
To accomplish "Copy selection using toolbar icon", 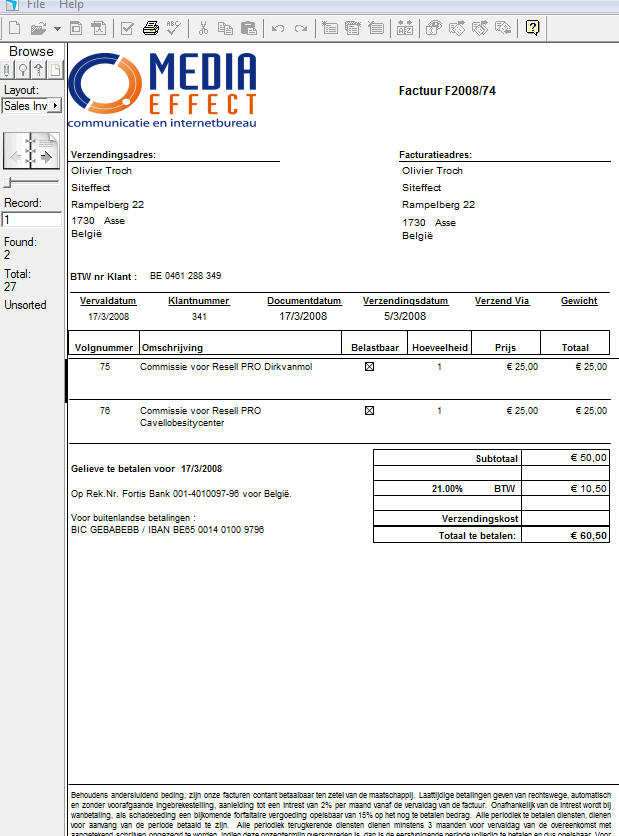I will [x=226, y=28].
